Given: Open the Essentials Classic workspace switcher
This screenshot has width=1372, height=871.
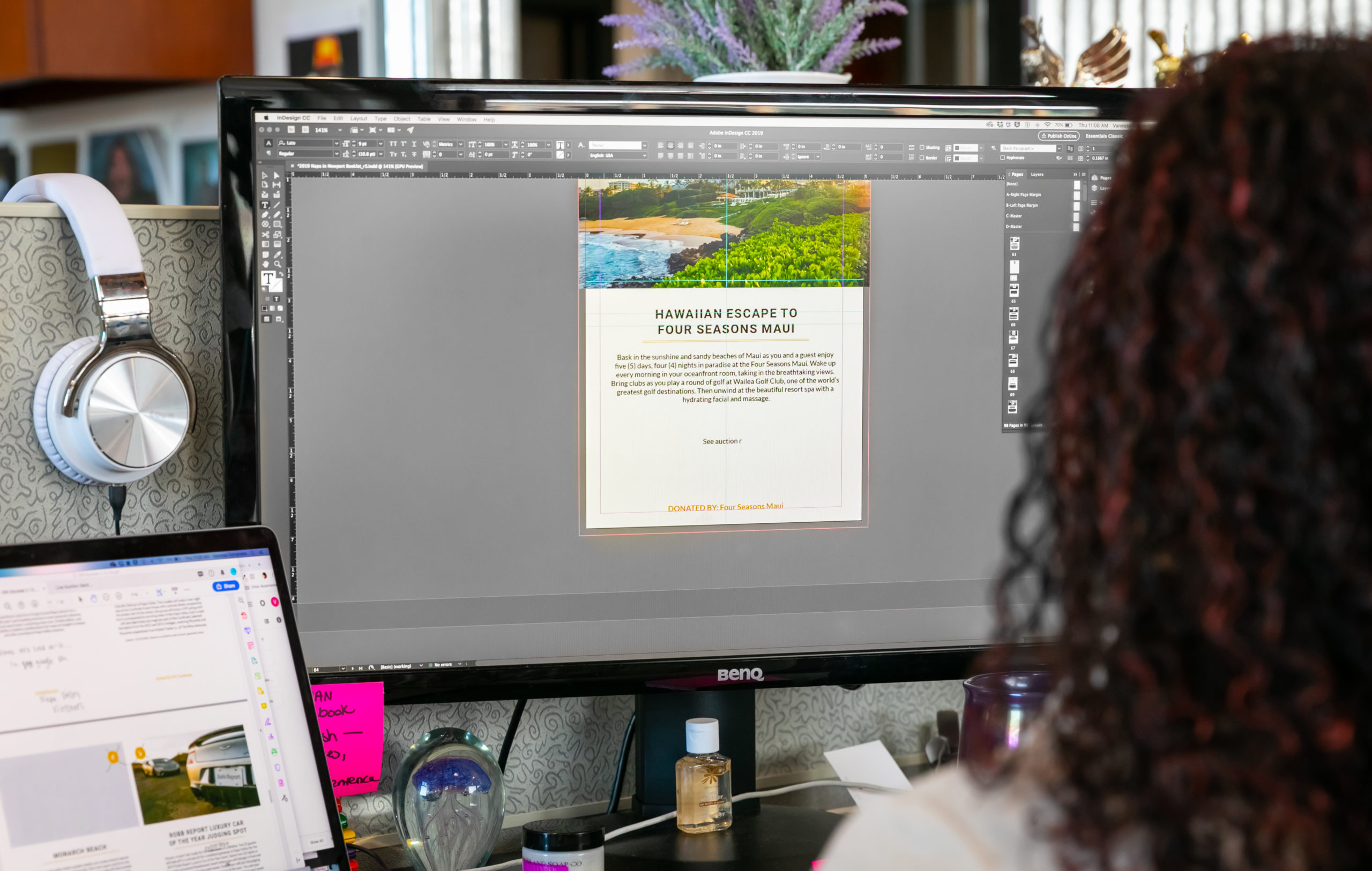Looking at the screenshot, I should coord(1104,136).
